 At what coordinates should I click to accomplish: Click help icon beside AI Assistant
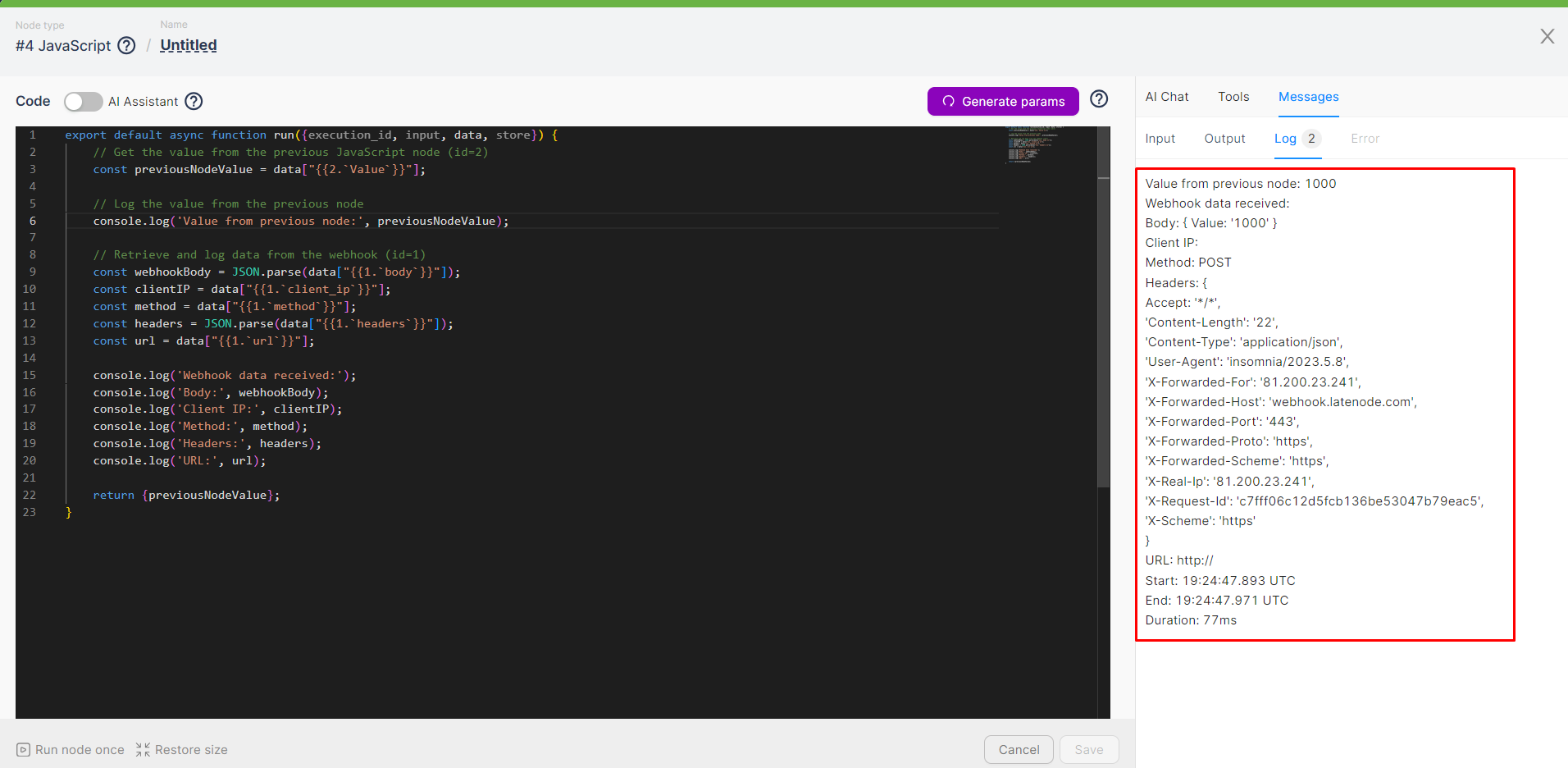coord(194,101)
